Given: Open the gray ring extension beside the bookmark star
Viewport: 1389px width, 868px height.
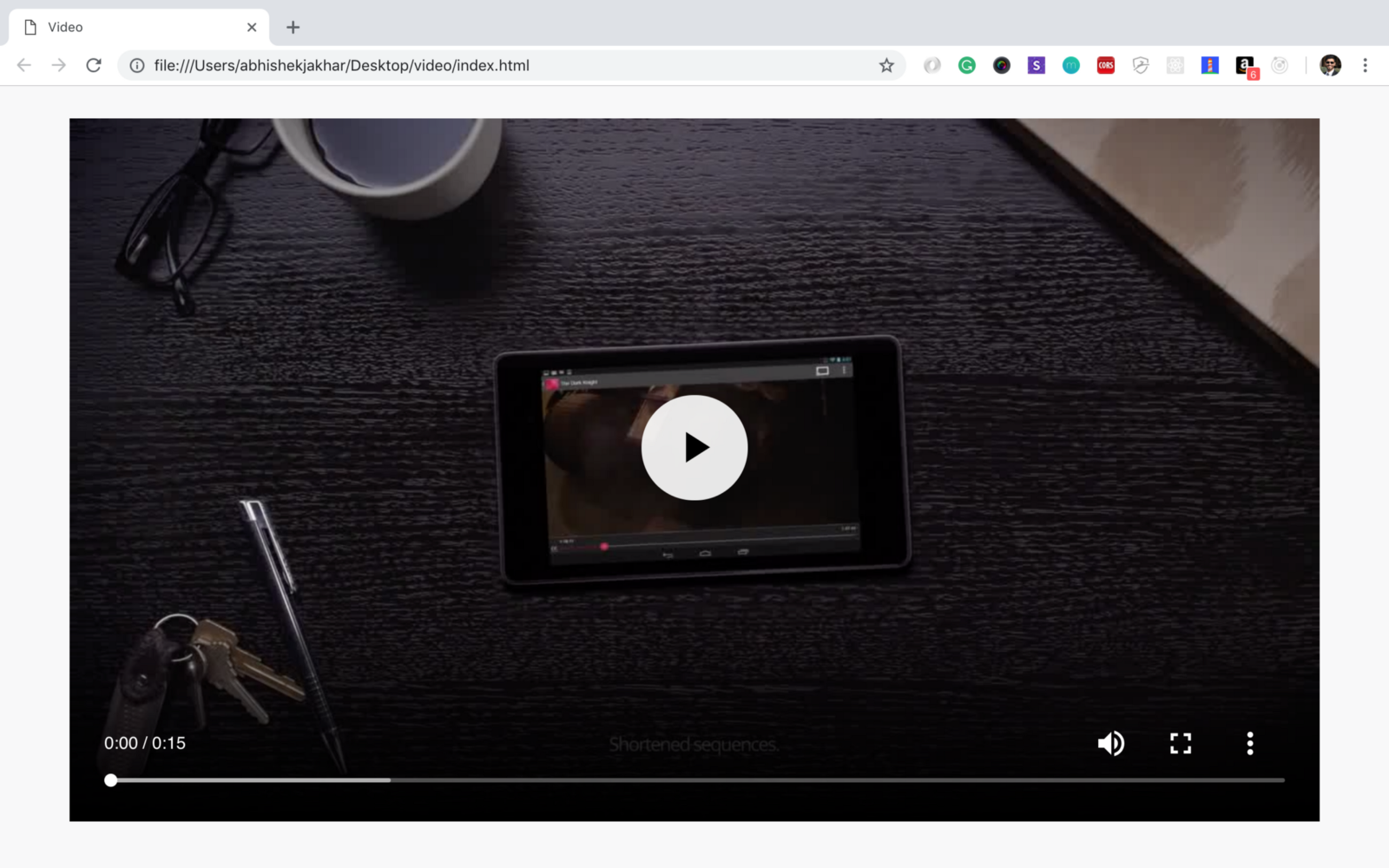Looking at the screenshot, I should pos(932,65).
